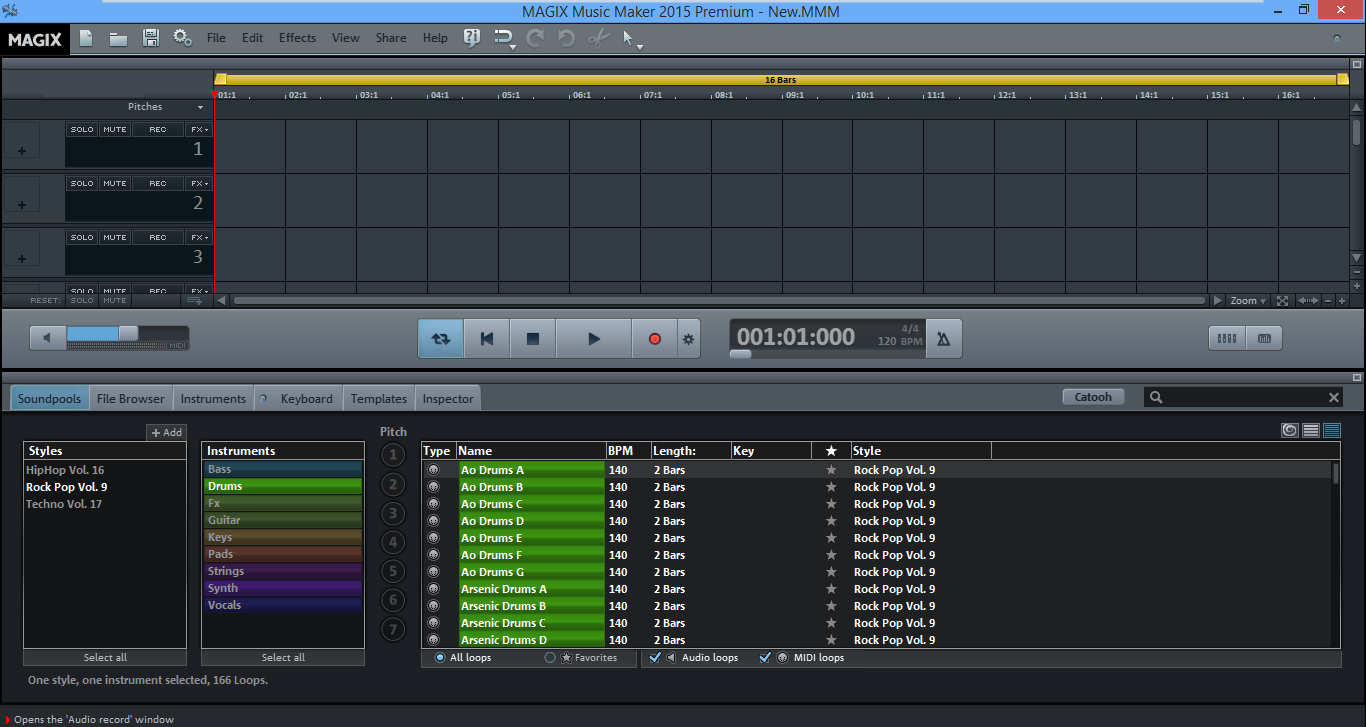Mute track 2 with the MUTE button
The width and height of the screenshot is (1366, 727).
pyautogui.click(x=114, y=182)
